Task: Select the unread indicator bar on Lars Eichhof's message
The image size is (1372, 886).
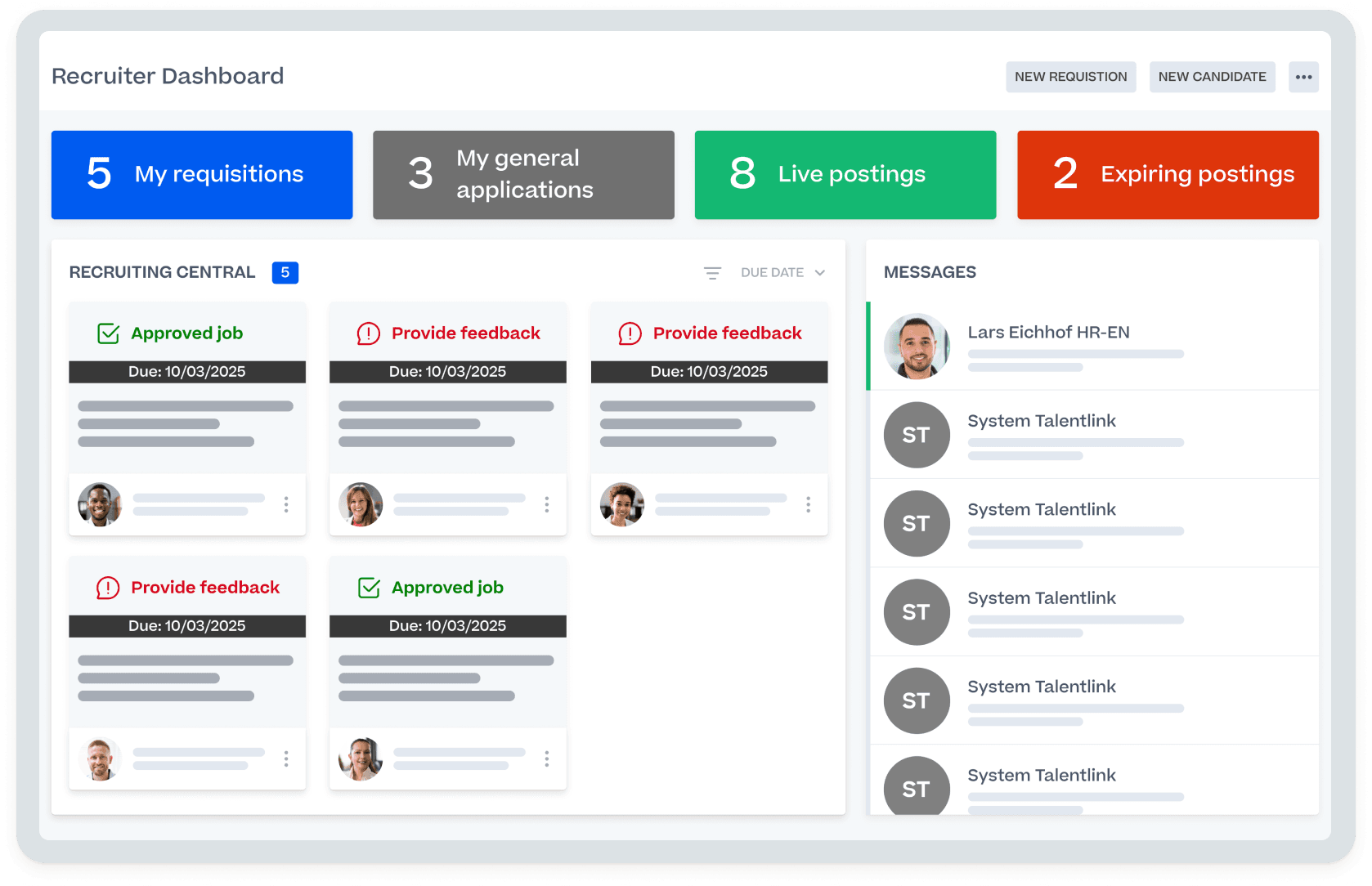Action: 869,347
